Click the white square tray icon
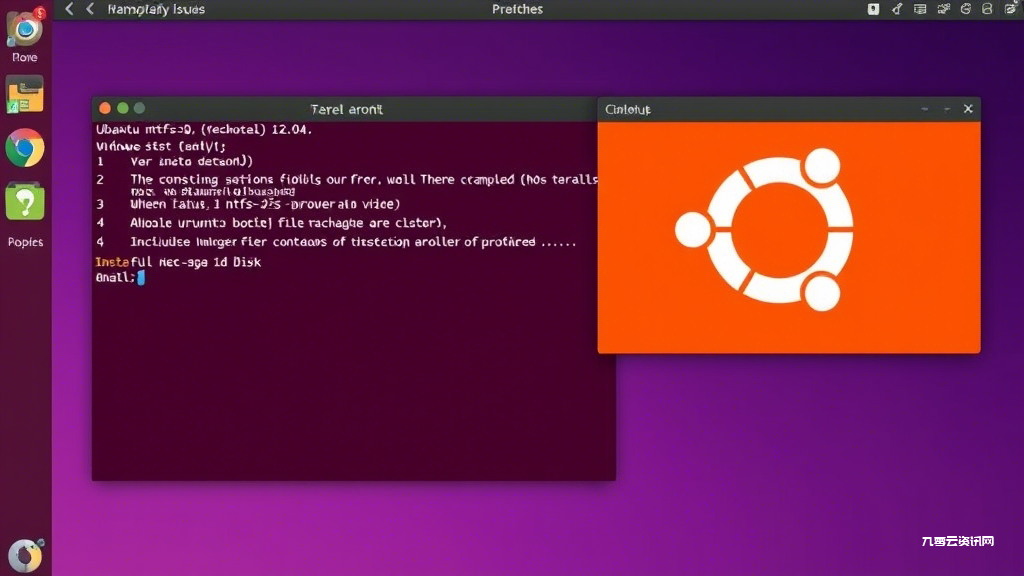Viewport: 1024px width, 576px height. [873, 8]
